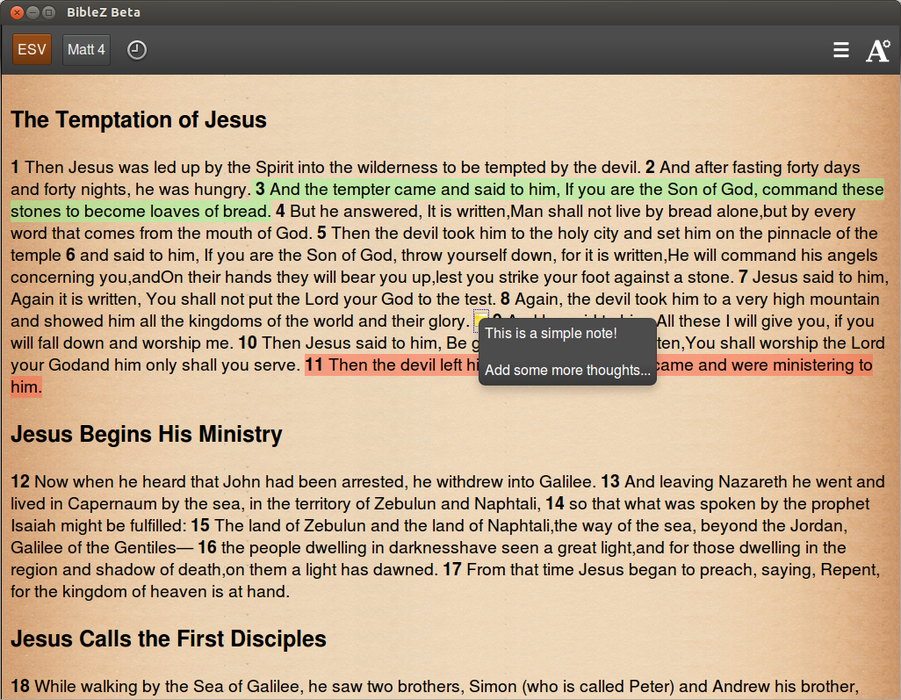The height and width of the screenshot is (700, 901).
Task: Click the yellow note icon after verse 8
Action: click(x=479, y=320)
